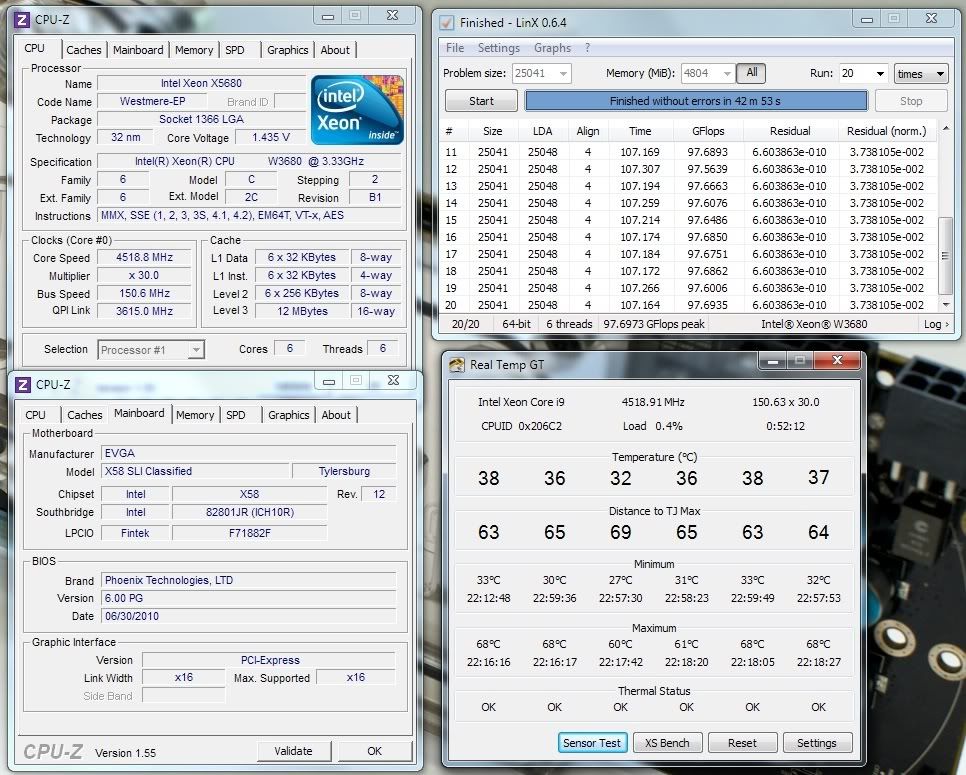Click the Stop button in LinX
This screenshot has height=775, width=966.
(x=911, y=101)
